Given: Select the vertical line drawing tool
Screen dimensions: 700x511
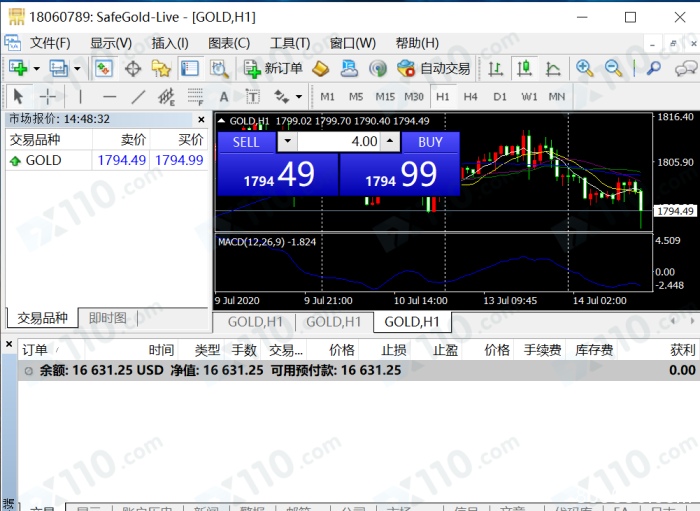Looking at the screenshot, I should tap(80, 96).
